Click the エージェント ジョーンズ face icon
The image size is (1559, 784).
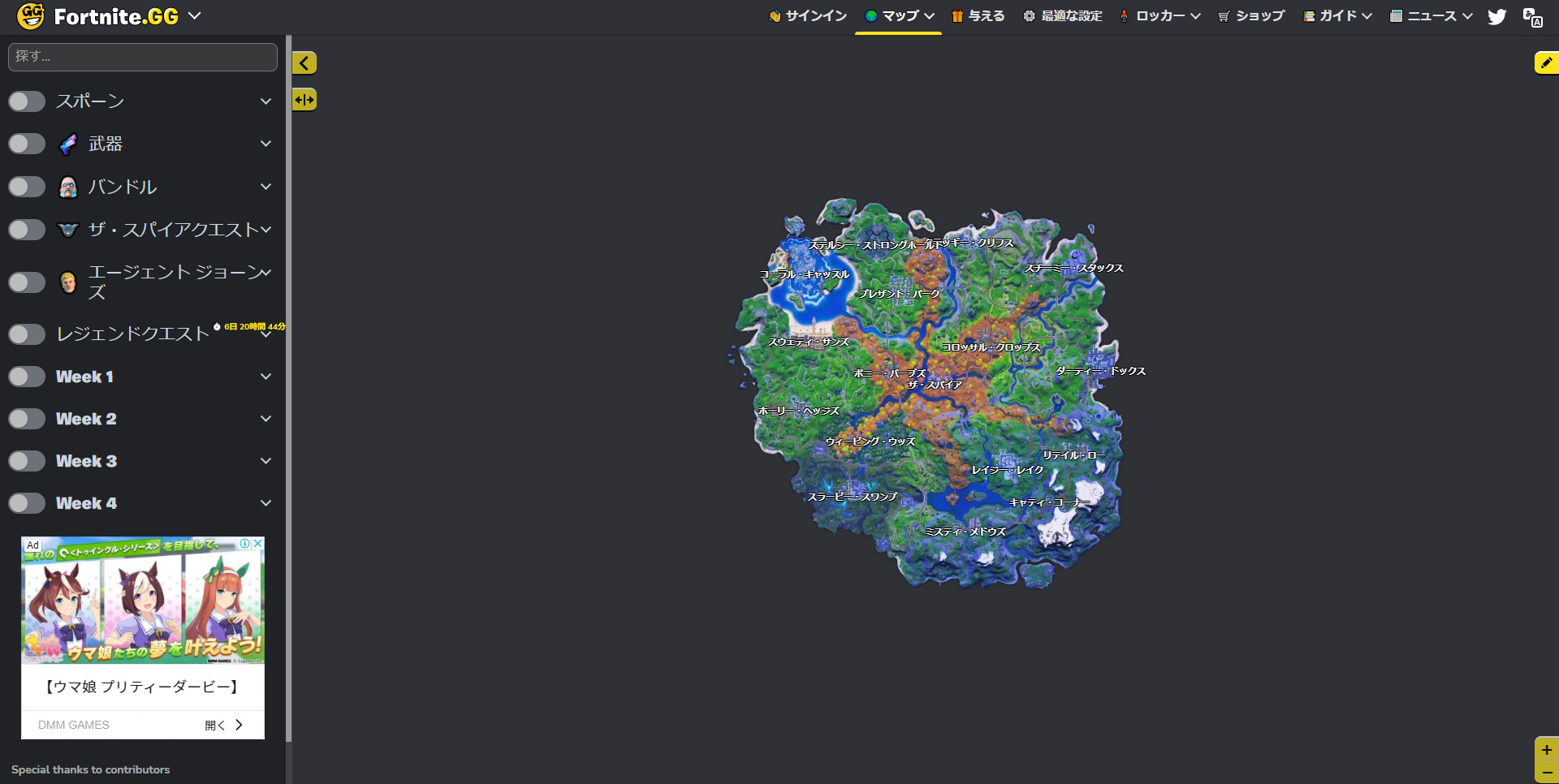pyautogui.click(x=68, y=282)
